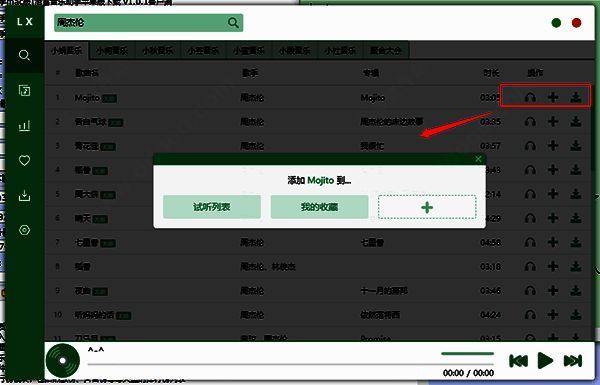Download 青花瓷
Viewport: 600px width, 385px height.
click(576, 145)
